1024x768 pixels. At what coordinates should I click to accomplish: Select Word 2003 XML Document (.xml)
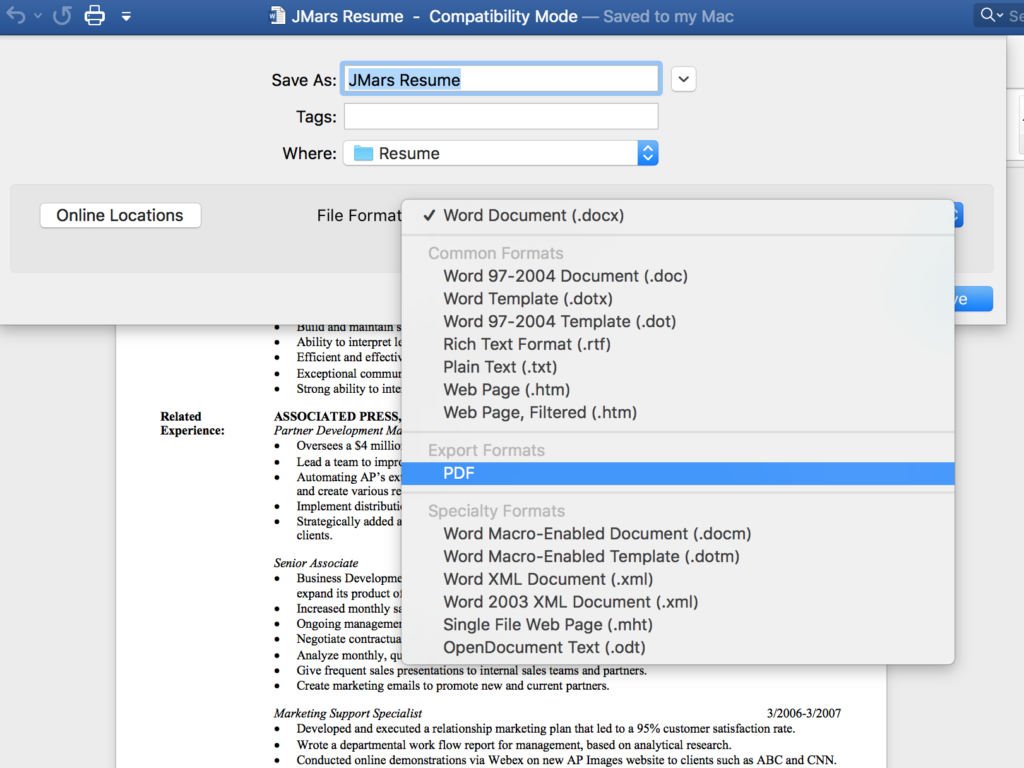[678, 602]
